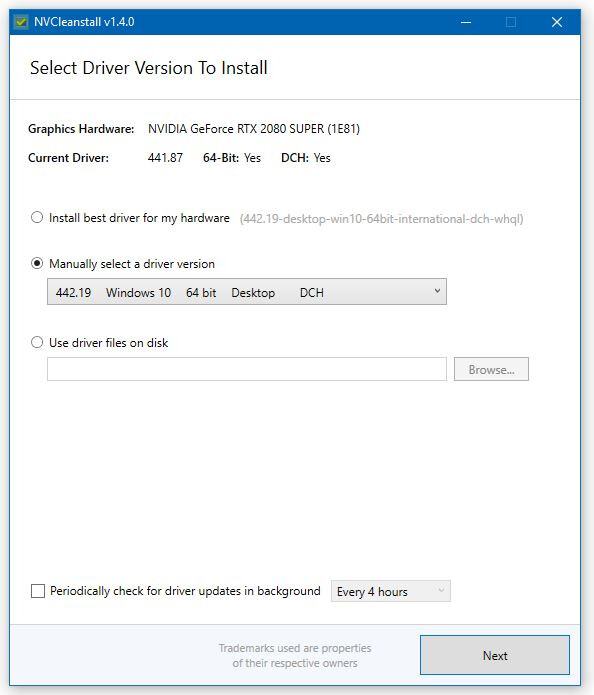Screen dimensions: 594x695
Task: Enable periodic driver update check checkbox
Action: 38,591
